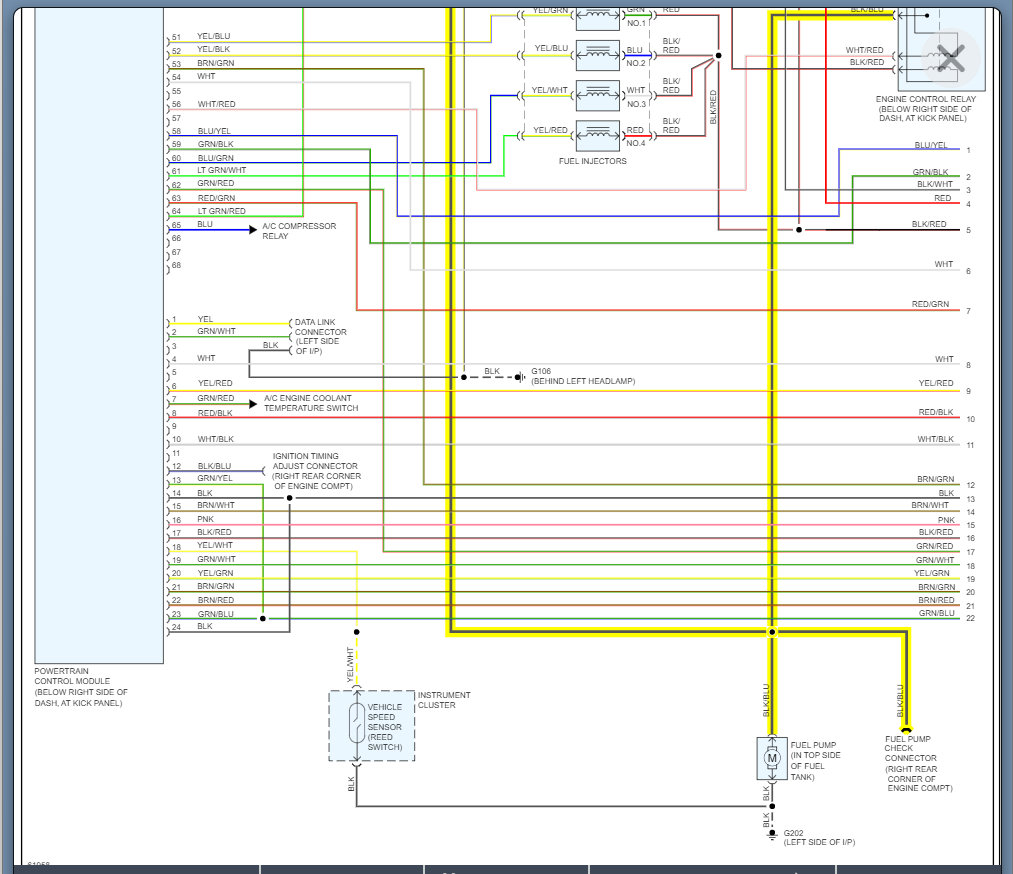Select the Engine Control Relay label
1013x874 pixels.
[x=925, y=109]
